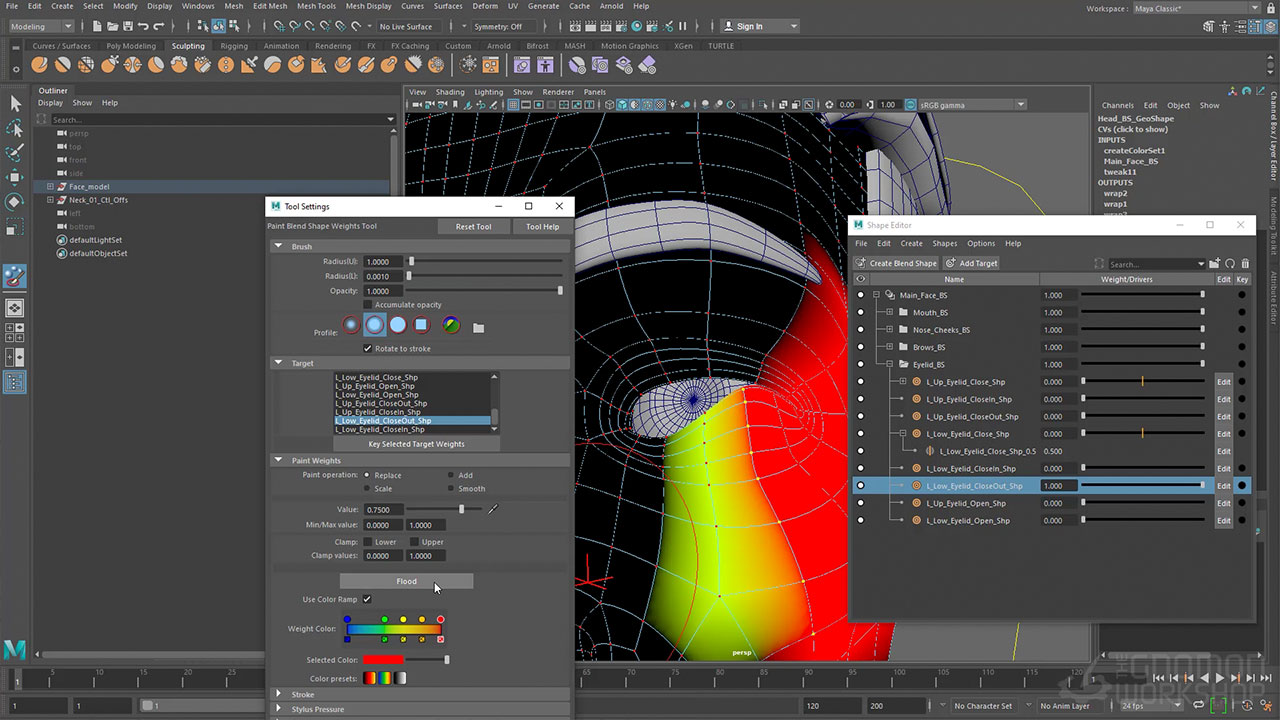Click the trash icon in Shape Editor

pyautogui.click(x=1244, y=263)
